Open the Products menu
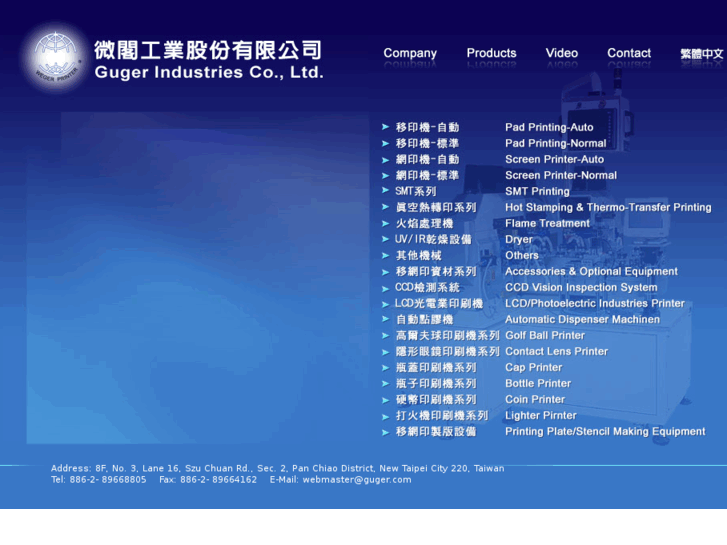Viewport: 727px width, 545px height. tap(491, 53)
